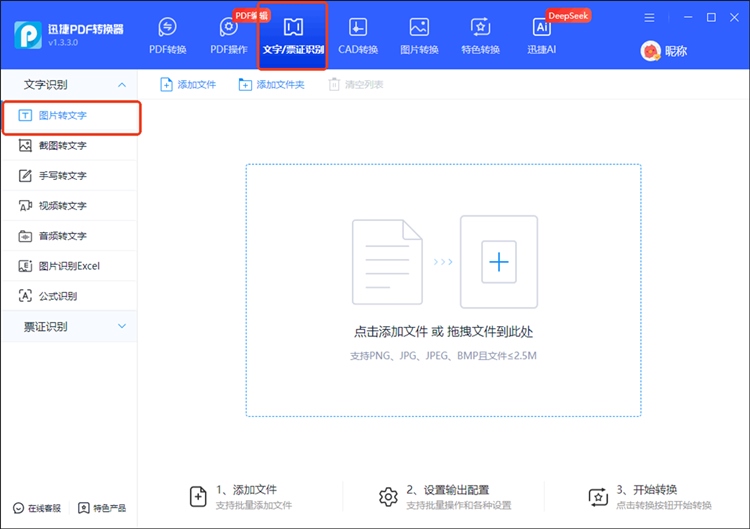This screenshot has width=750, height=529.
Task: Click the 点击添加文件 或 拖拽文件到此处 text
Action: click(443, 331)
